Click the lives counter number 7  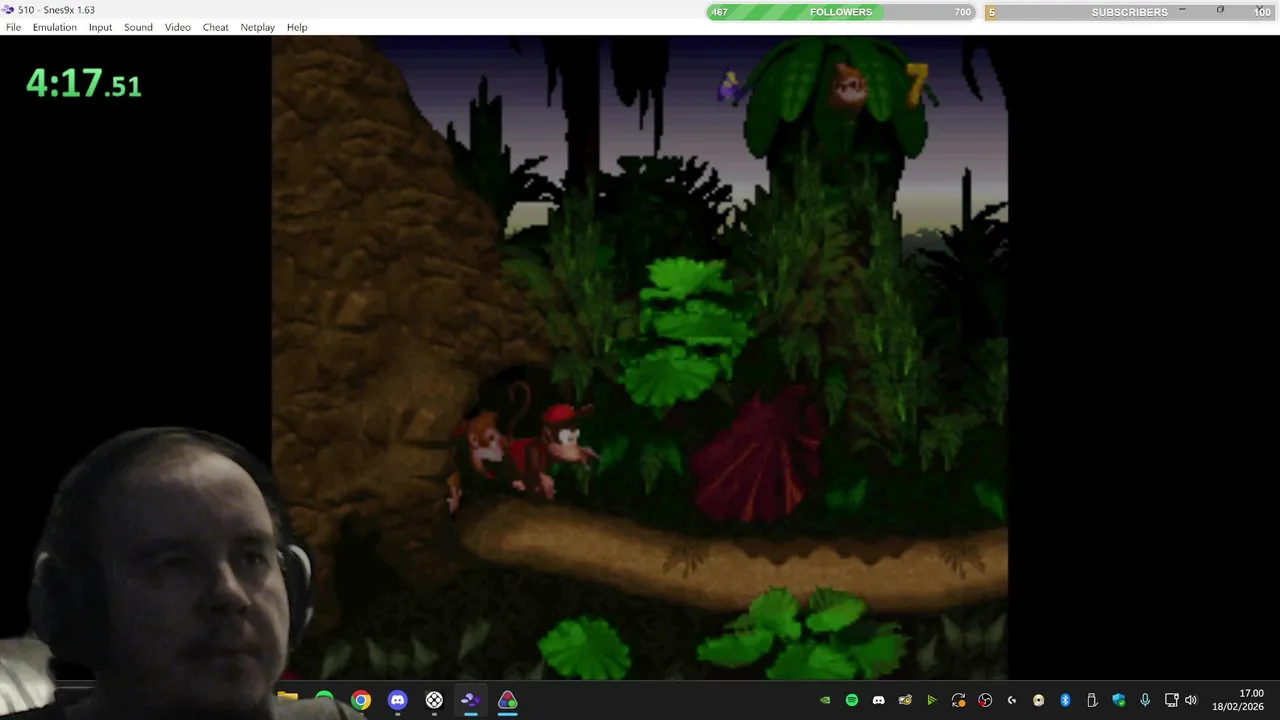917,84
